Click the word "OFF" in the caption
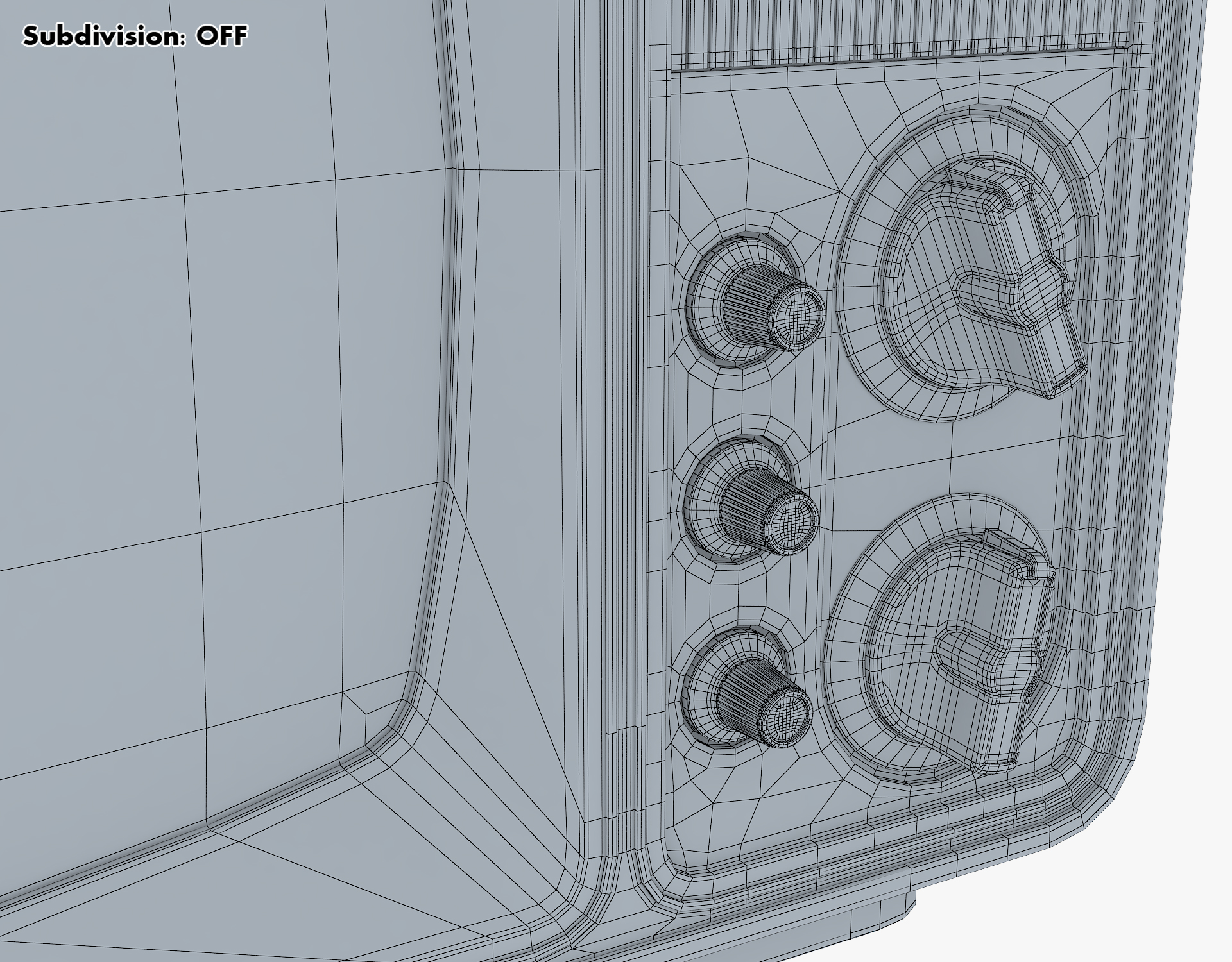 pos(221,36)
